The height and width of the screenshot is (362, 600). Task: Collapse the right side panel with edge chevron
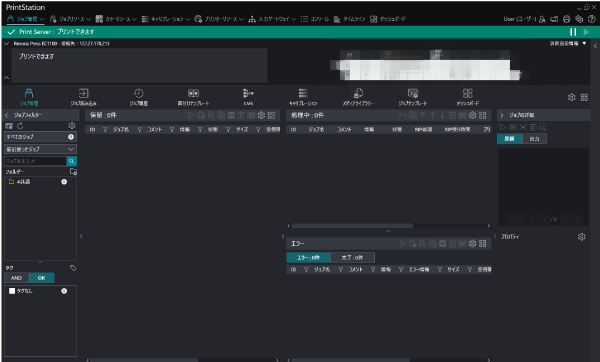(595, 46)
